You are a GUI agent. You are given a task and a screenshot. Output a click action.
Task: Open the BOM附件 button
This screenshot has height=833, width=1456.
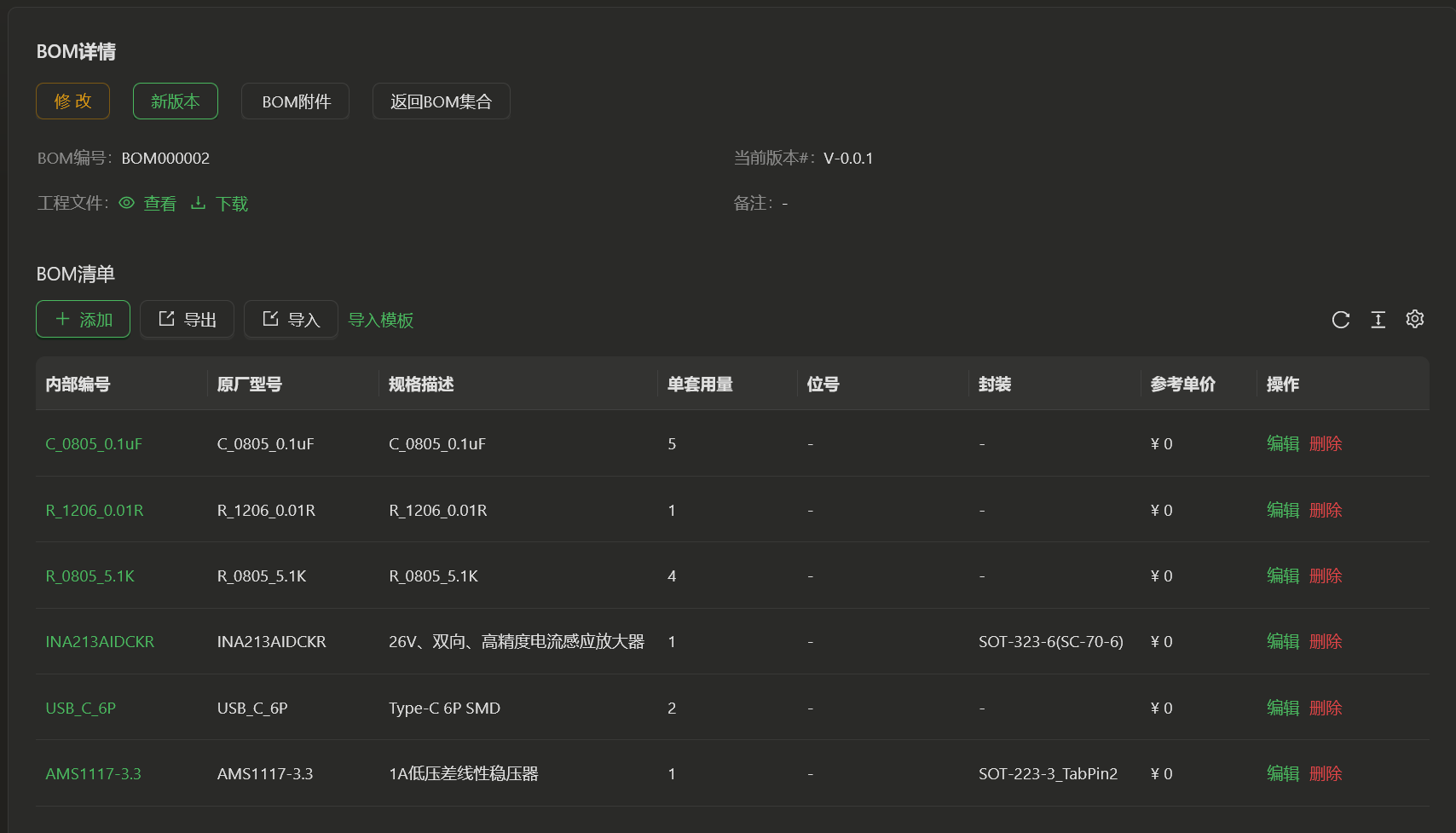tap(296, 101)
